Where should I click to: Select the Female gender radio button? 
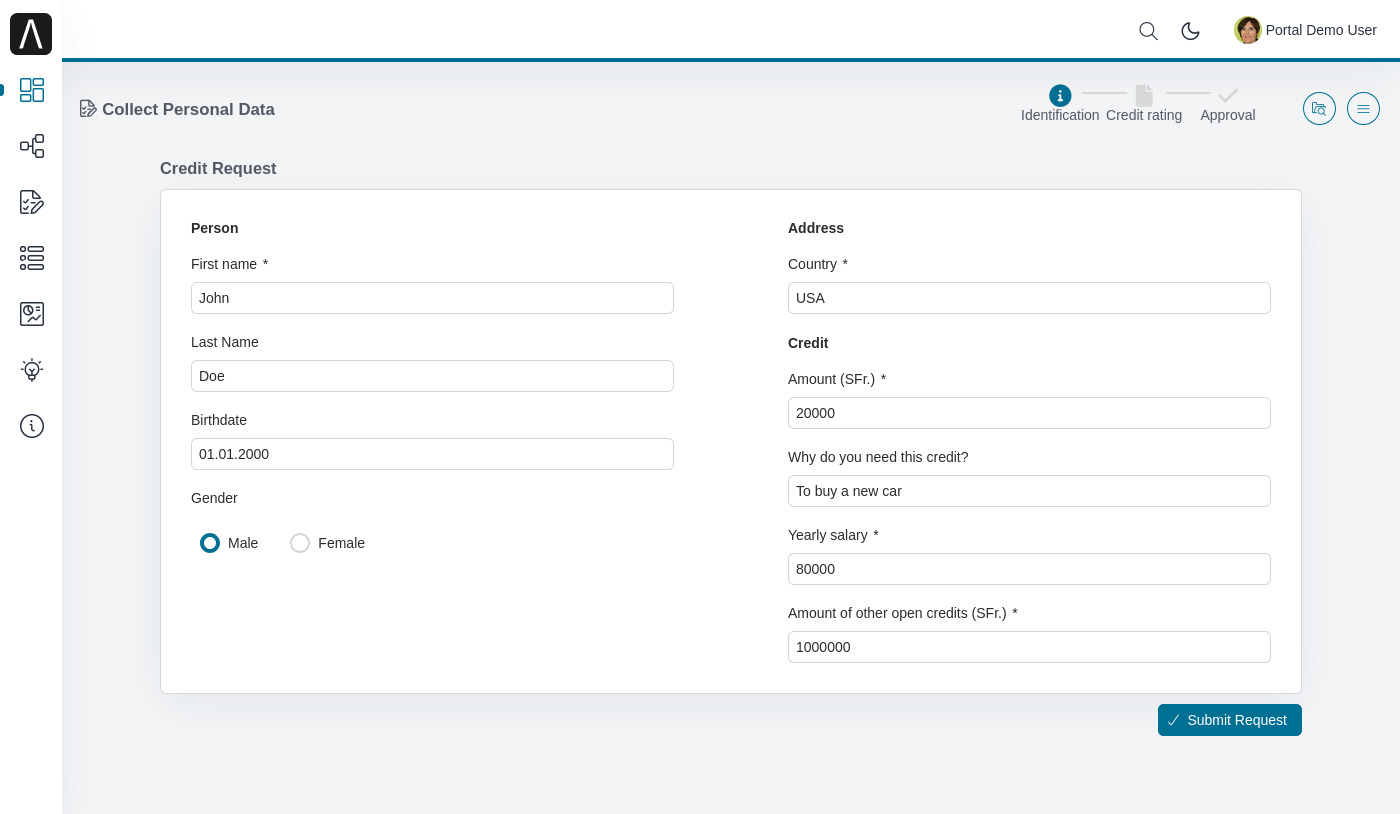click(300, 543)
